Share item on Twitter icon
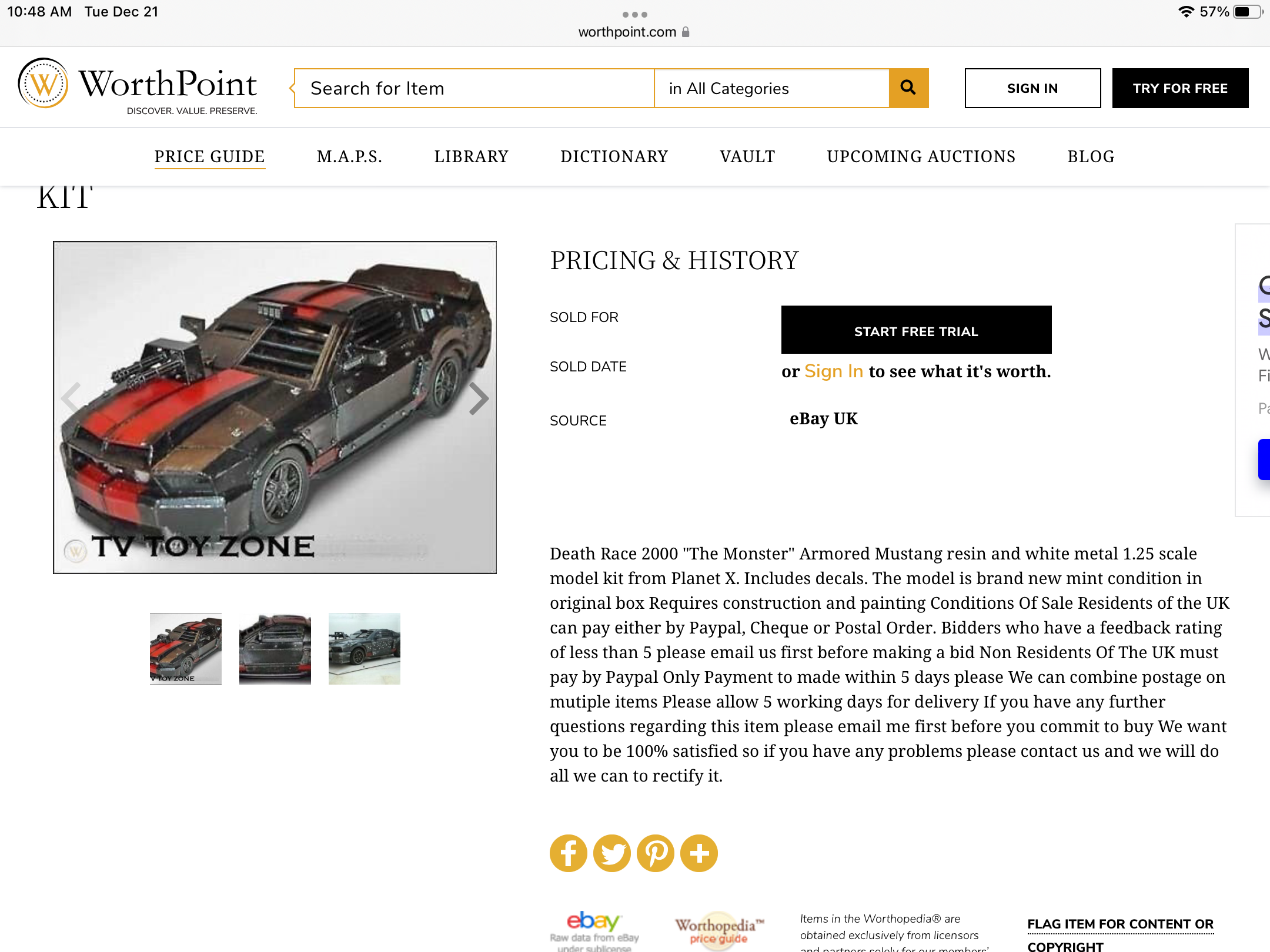Screen dimensions: 1270x952 pos(611,853)
